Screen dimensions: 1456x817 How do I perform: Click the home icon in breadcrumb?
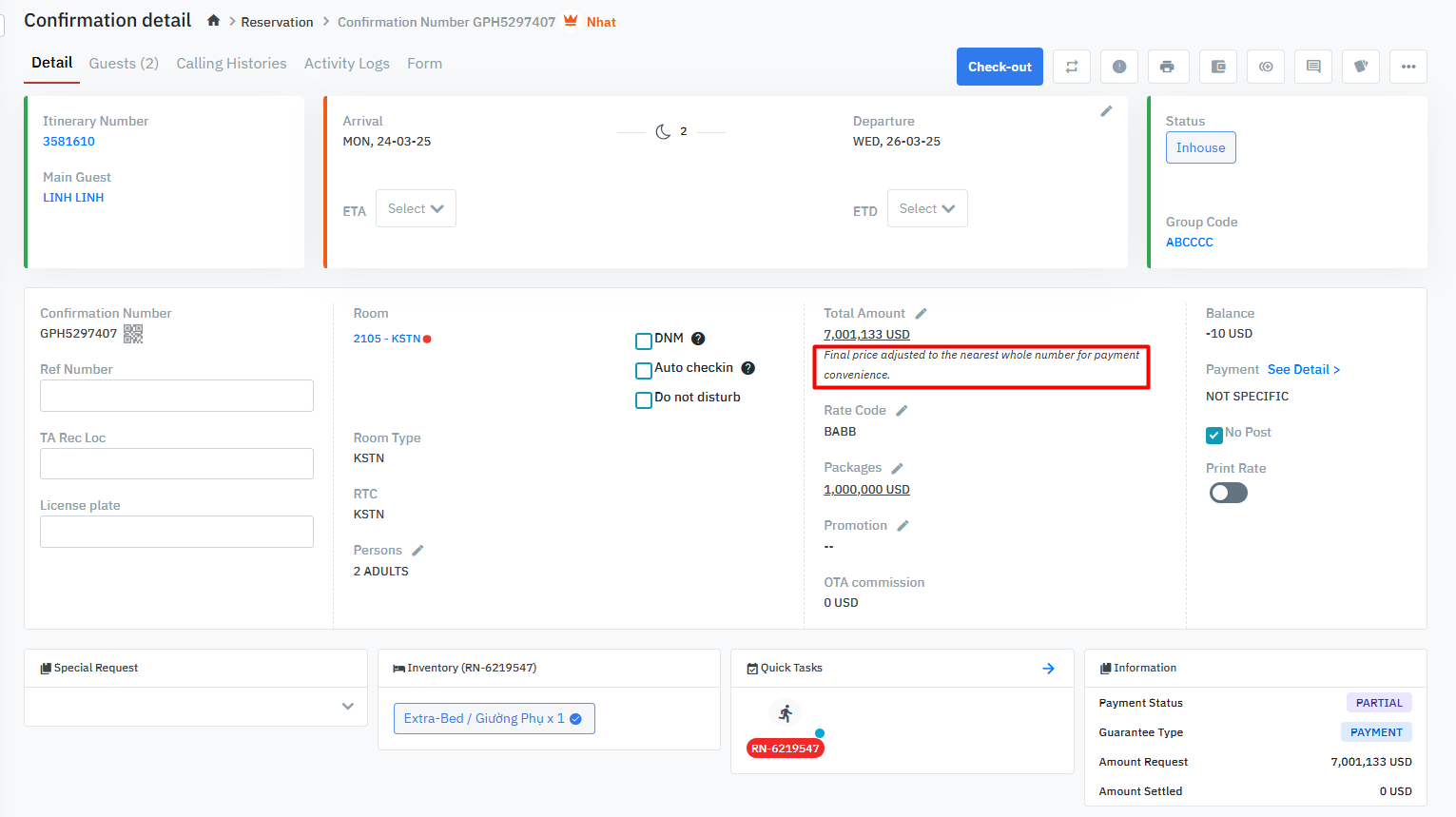(x=214, y=21)
